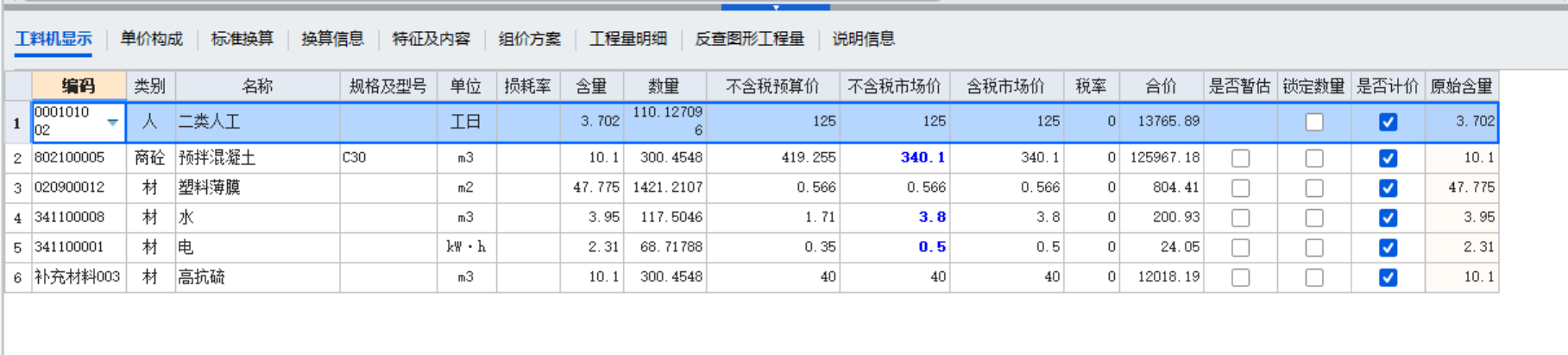The image size is (1568, 355).
Task: Check 是否暂估 for 塑料薄膜
Action: pyautogui.click(x=1241, y=188)
